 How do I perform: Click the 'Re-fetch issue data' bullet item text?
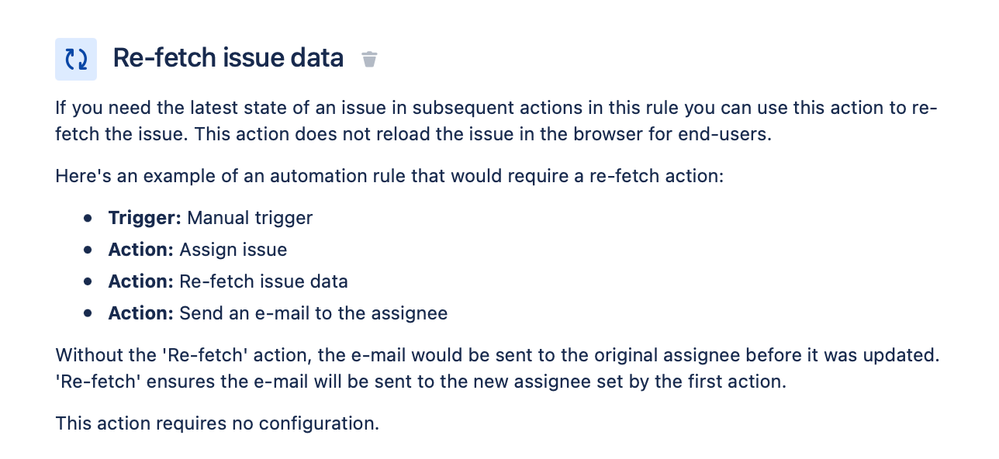point(264,281)
